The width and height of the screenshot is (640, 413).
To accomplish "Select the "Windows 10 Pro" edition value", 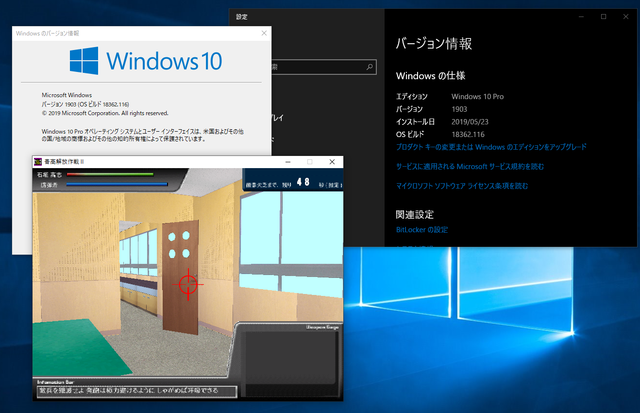I will 478,97.
